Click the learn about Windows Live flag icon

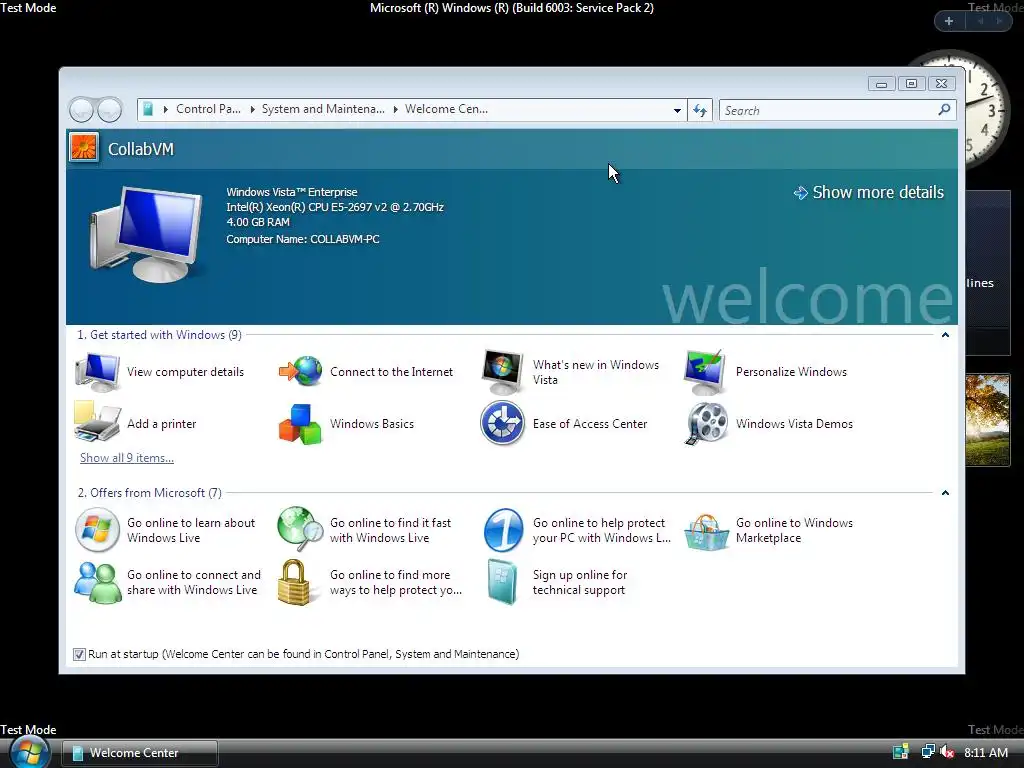tap(97, 530)
